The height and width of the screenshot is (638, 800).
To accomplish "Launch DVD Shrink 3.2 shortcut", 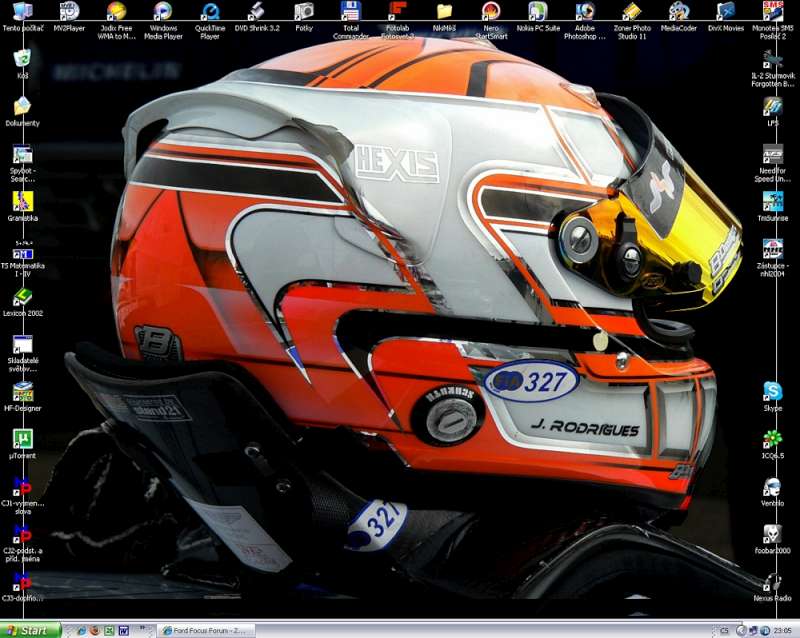I will [x=257, y=12].
